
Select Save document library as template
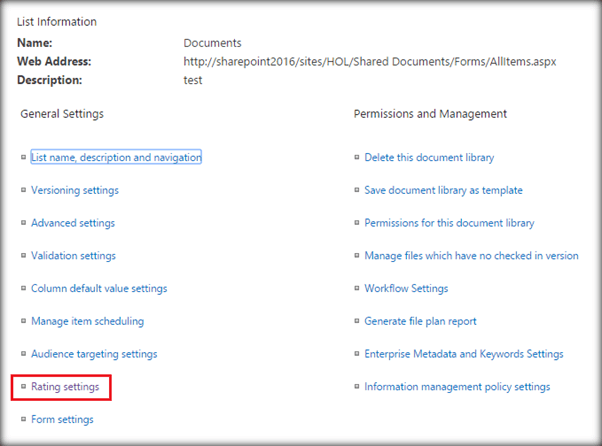(x=443, y=190)
